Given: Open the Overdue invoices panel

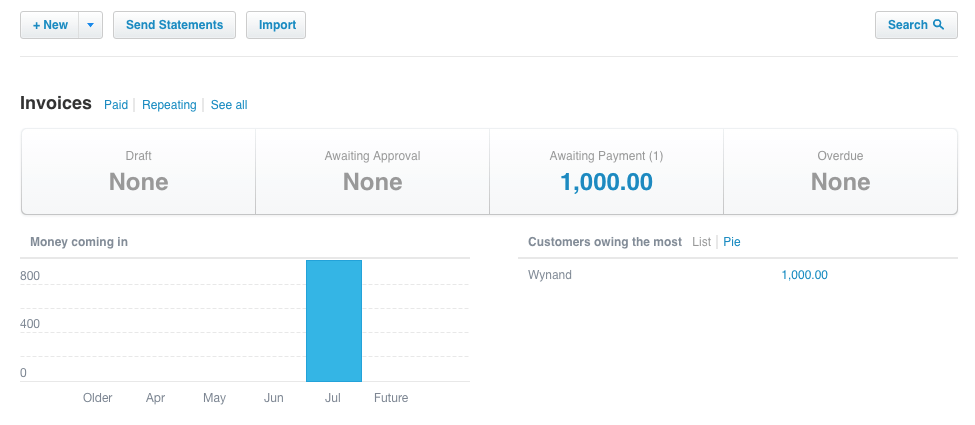Looking at the screenshot, I should [840, 171].
